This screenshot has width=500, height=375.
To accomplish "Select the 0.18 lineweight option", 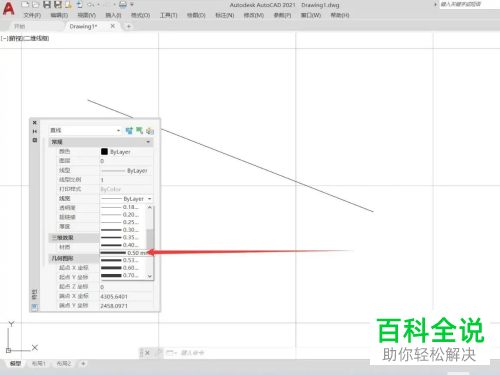I will coord(123,207).
